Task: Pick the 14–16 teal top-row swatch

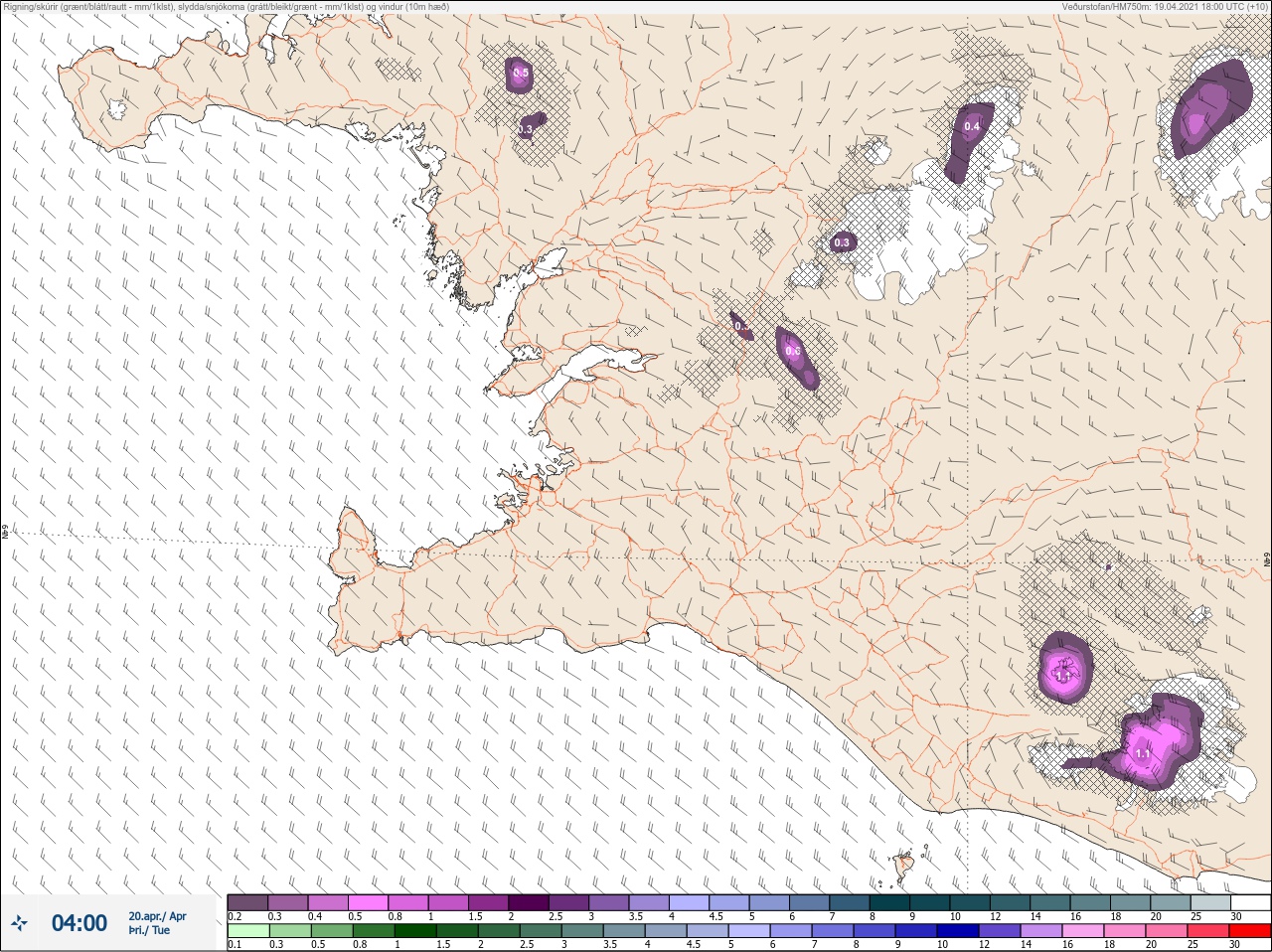Action: click(x=1050, y=902)
